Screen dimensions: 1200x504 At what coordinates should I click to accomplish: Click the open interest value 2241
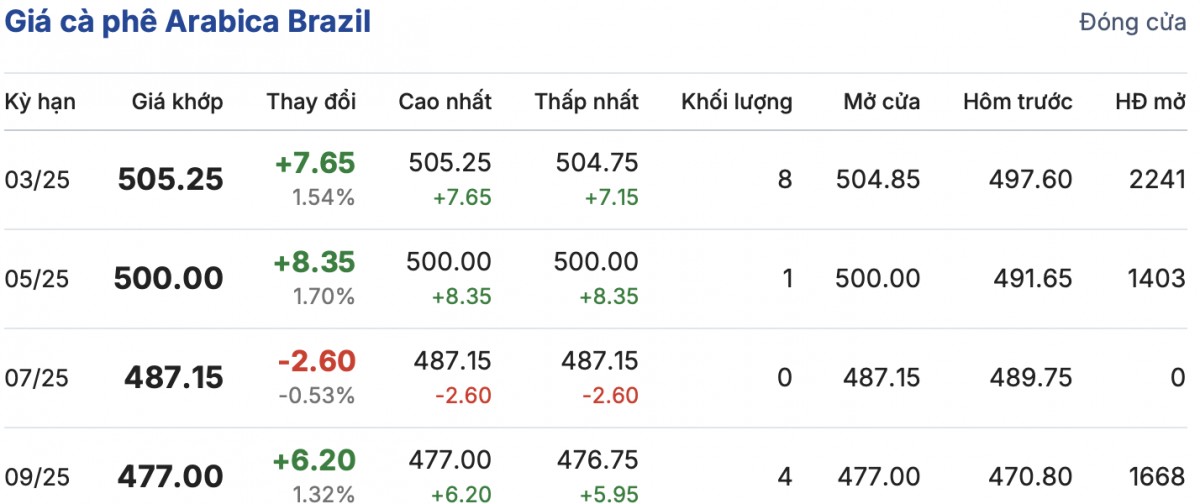(x=1155, y=179)
